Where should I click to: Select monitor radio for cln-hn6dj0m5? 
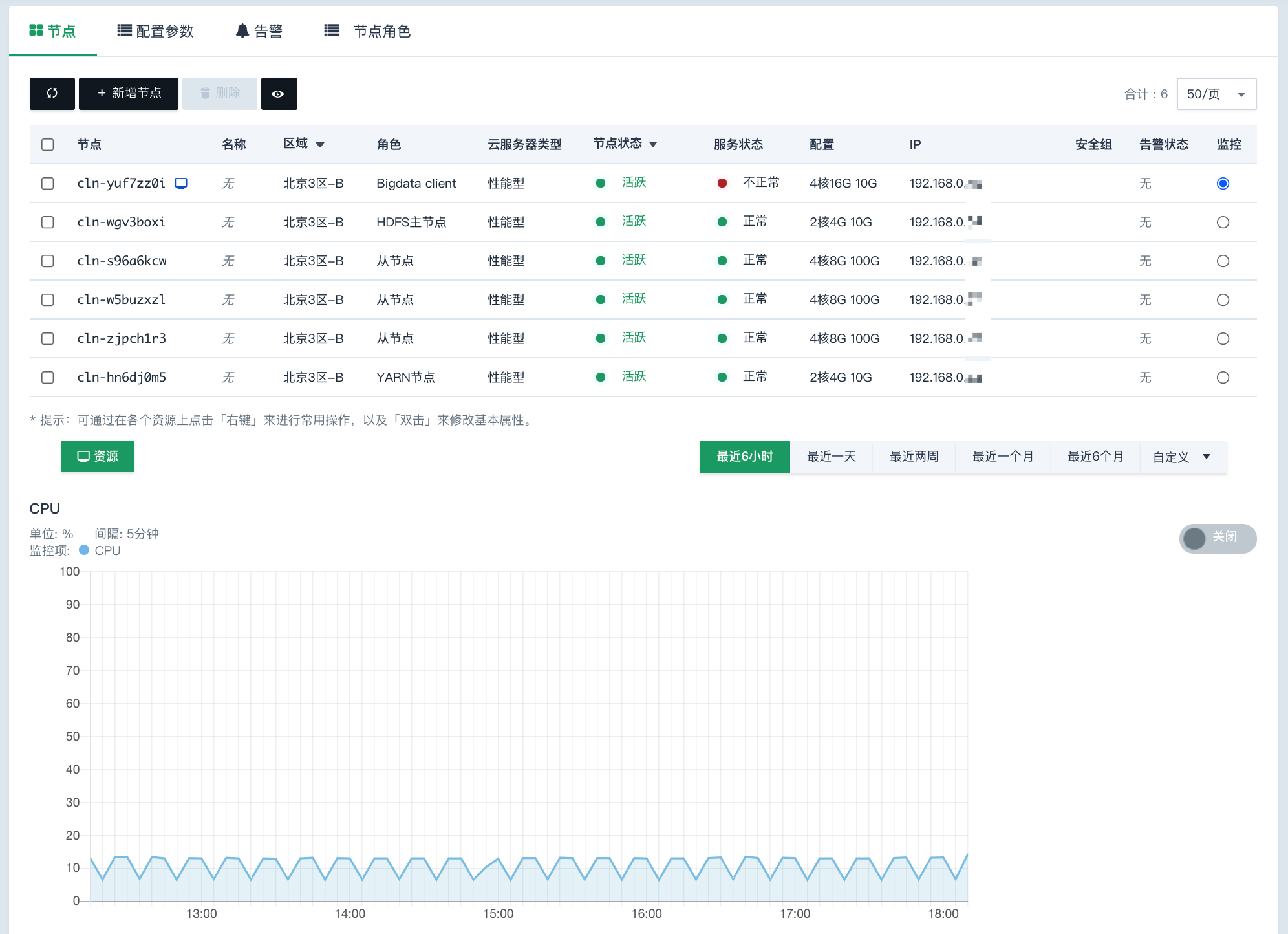[x=1223, y=378]
